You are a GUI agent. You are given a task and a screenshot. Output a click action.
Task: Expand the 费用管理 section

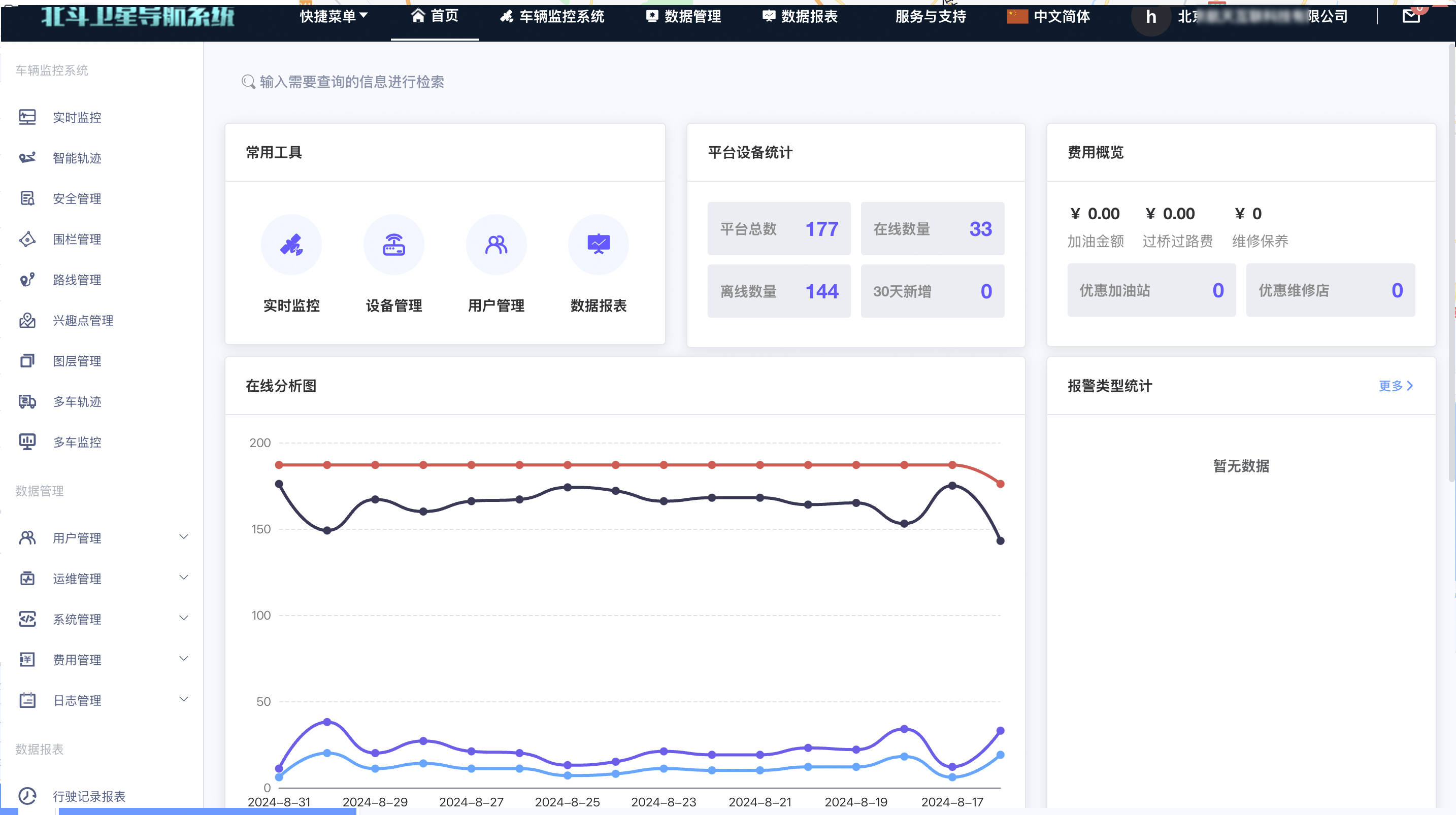pos(77,660)
